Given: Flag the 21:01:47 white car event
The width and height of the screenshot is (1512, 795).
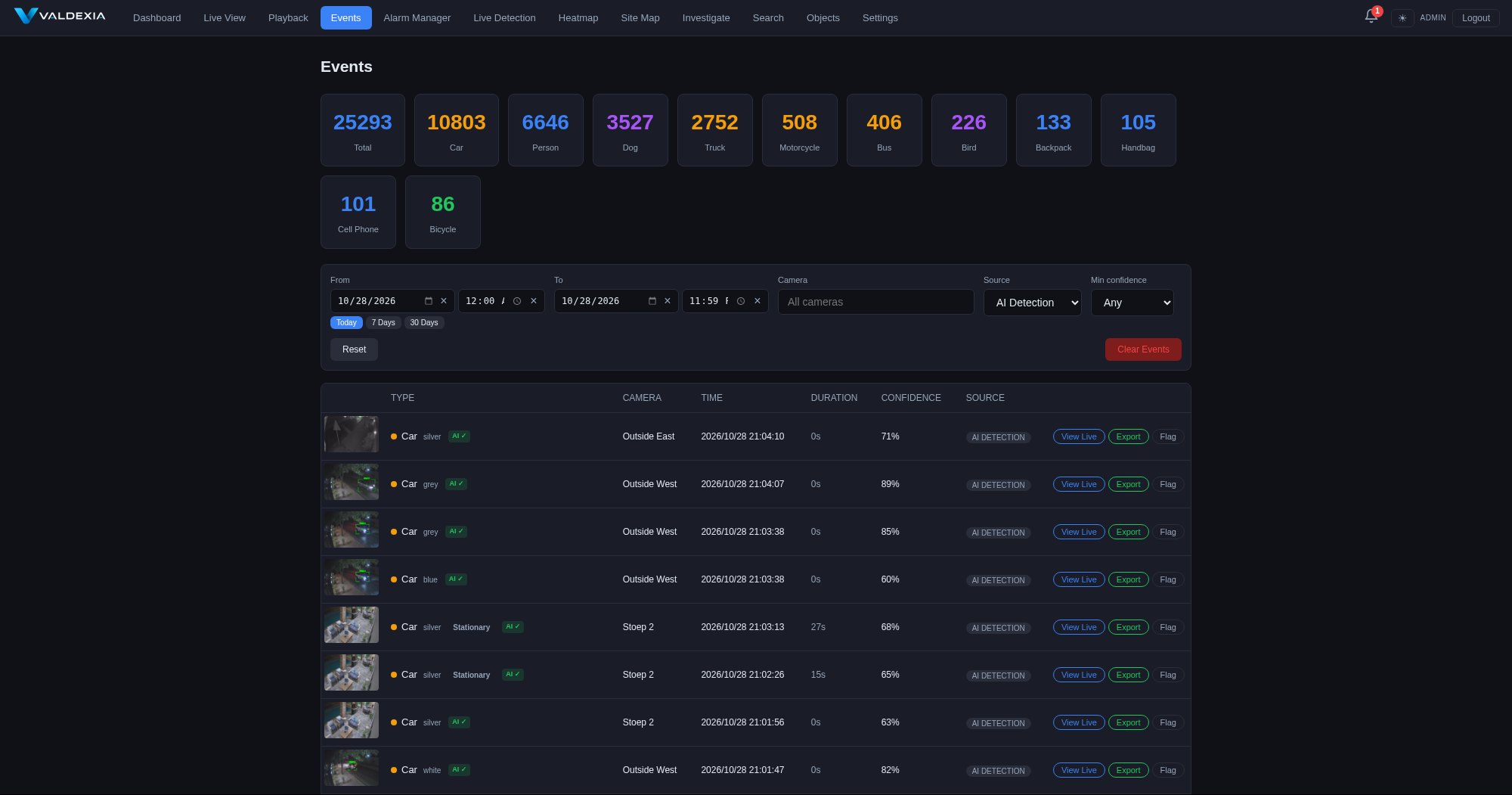Looking at the screenshot, I should (1168, 770).
